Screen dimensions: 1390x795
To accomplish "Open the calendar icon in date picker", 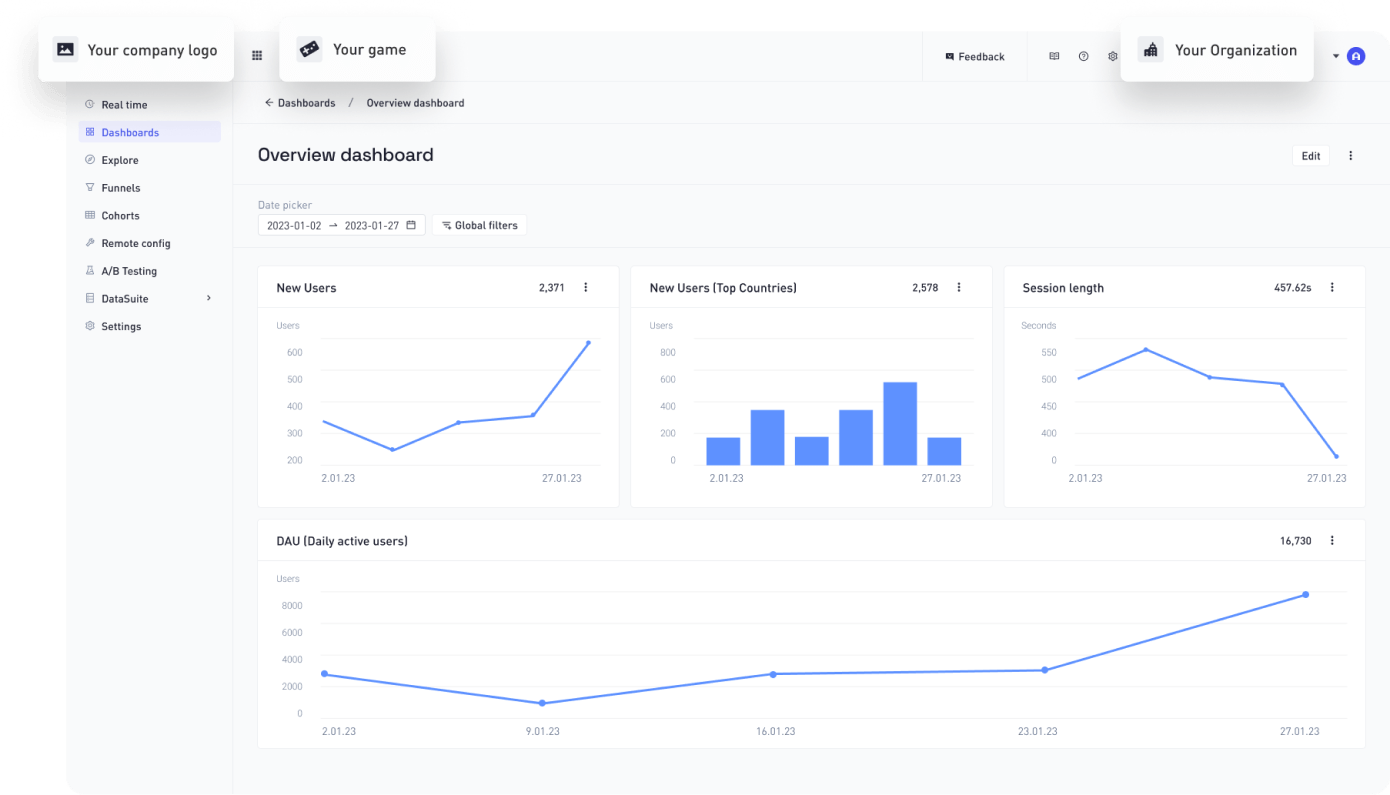I will 411,225.
